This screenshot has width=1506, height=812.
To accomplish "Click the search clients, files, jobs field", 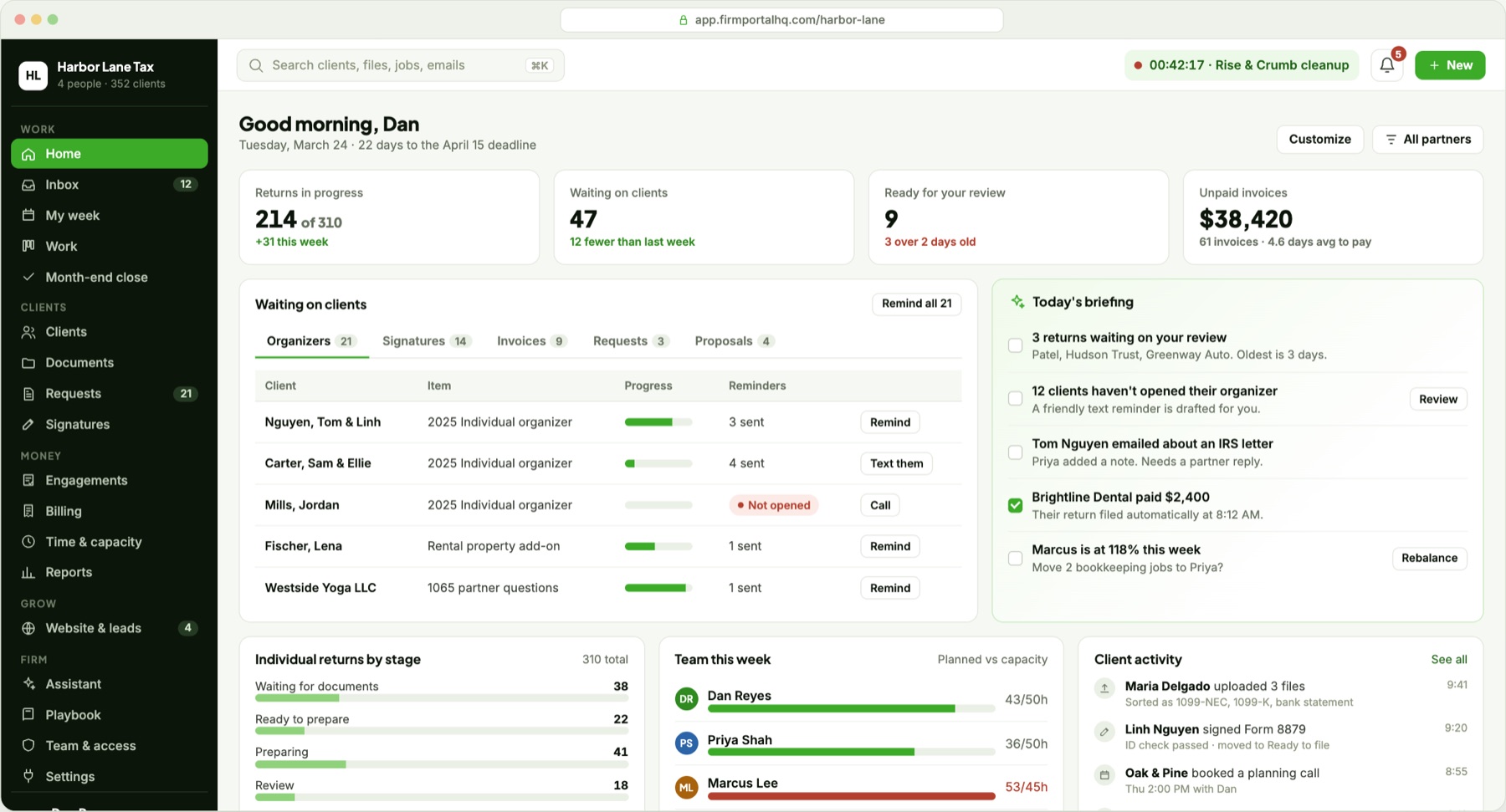I will tap(401, 65).
